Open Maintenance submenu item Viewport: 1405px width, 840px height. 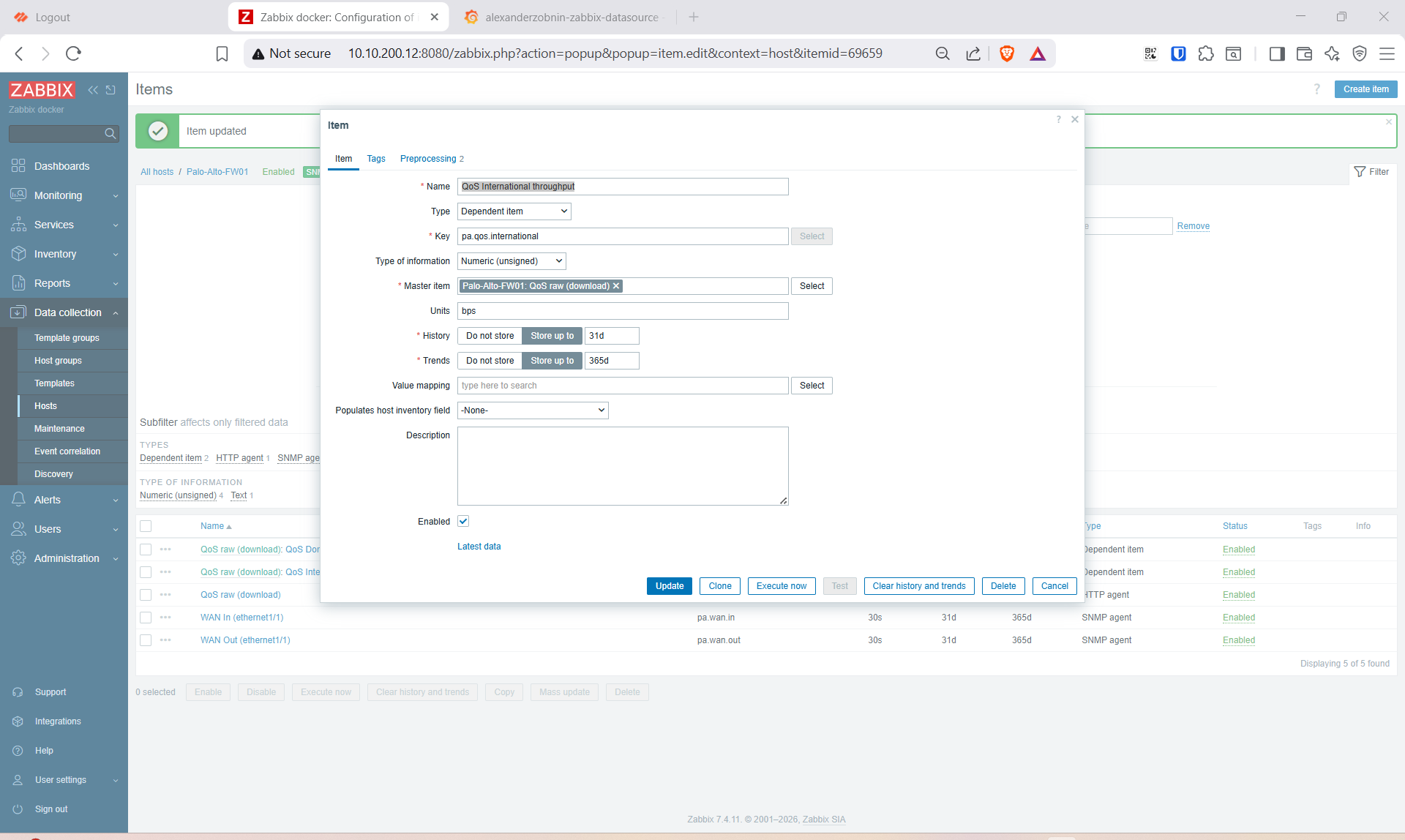pyautogui.click(x=59, y=429)
